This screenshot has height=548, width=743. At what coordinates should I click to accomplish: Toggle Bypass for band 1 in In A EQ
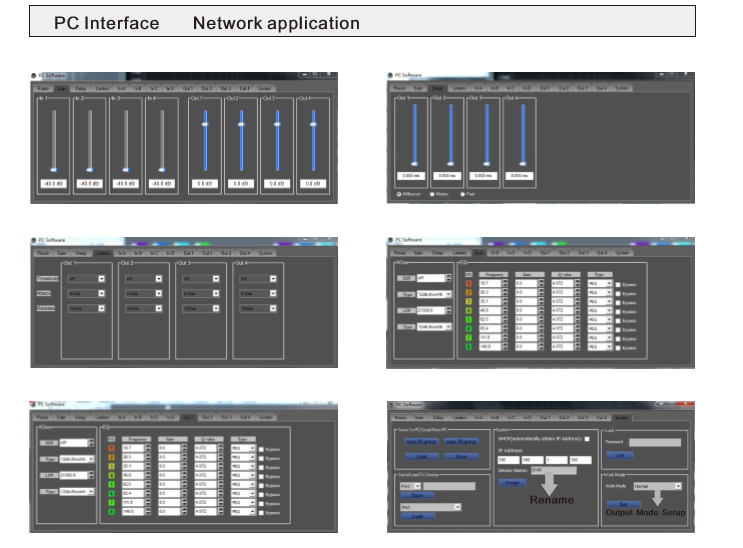tap(619, 284)
